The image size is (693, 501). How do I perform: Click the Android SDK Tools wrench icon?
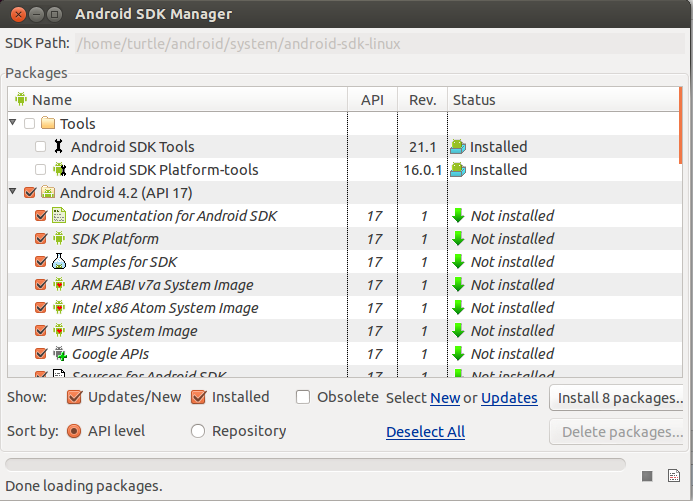(58, 147)
